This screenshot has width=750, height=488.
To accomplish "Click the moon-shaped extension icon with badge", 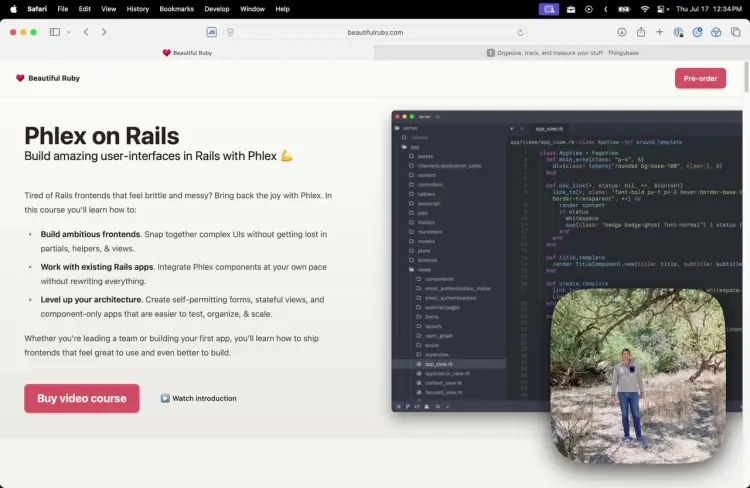I will point(697,32).
